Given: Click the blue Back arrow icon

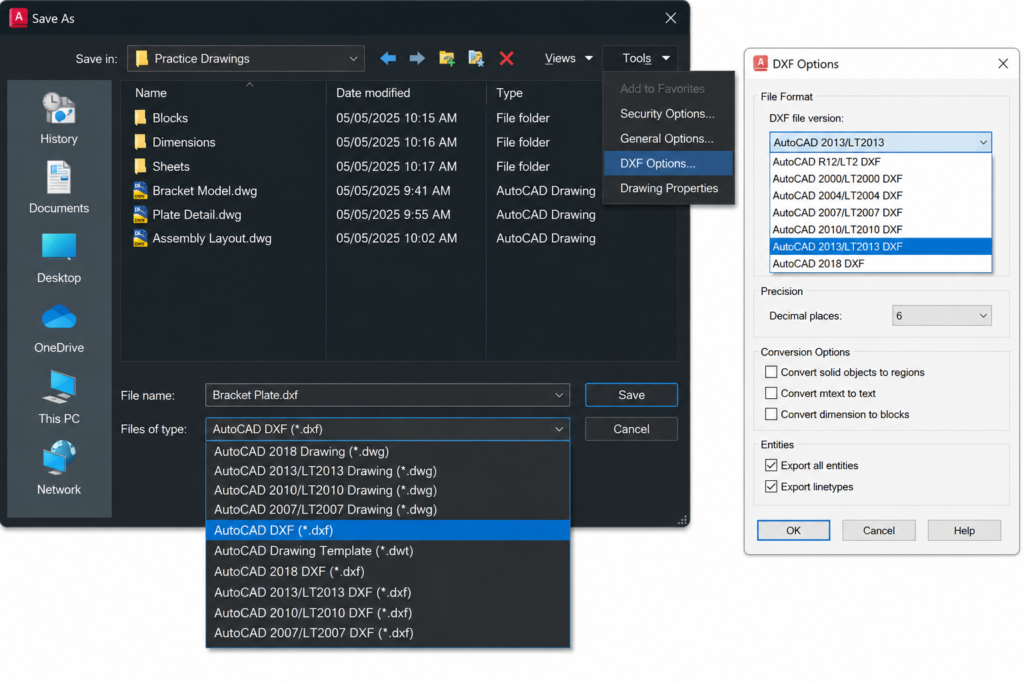Looking at the screenshot, I should (388, 58).
